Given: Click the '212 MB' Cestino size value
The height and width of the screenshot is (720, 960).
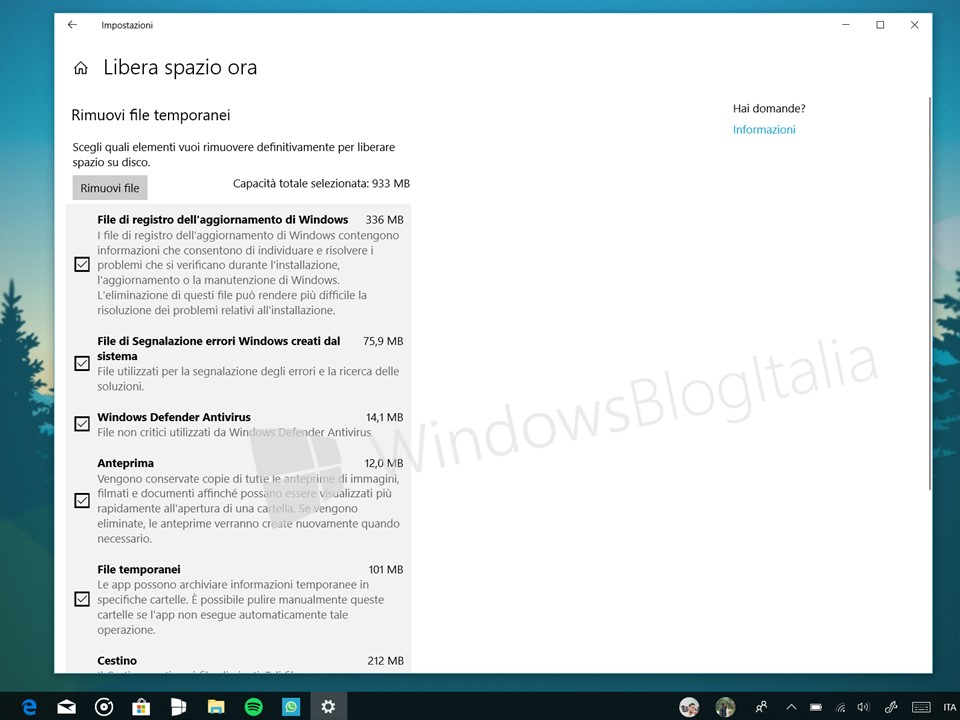Looking at the screenshot, I should coord(386,661).
